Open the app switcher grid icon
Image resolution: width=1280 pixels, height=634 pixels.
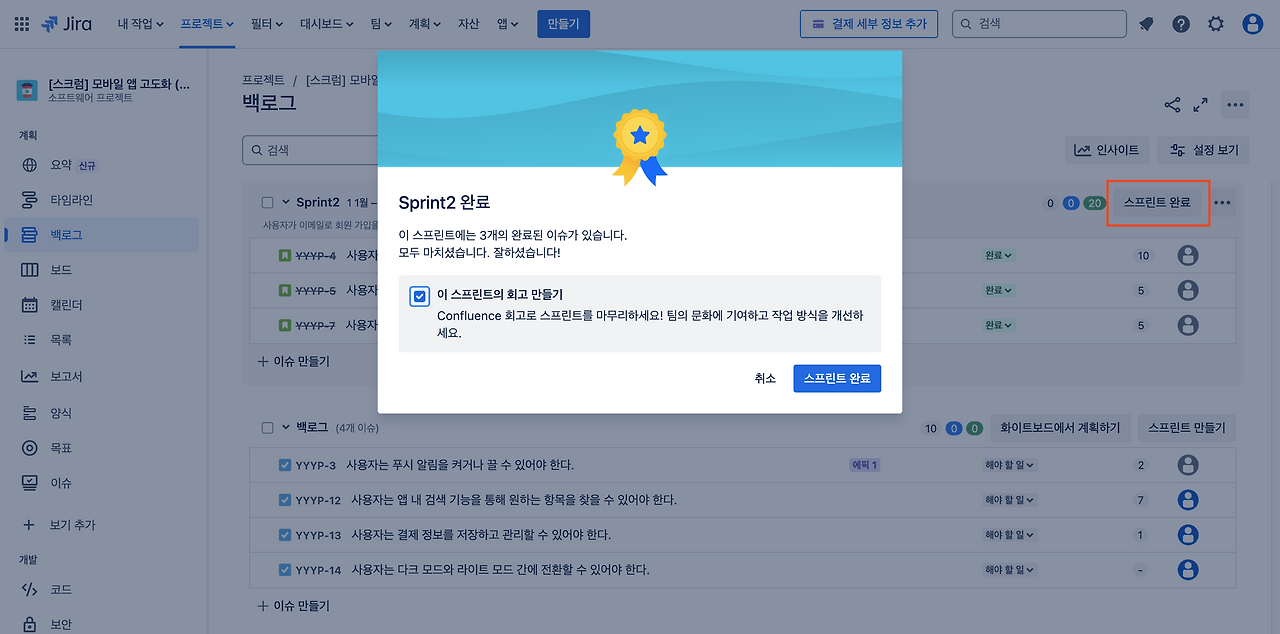click(x=20, y=24)
